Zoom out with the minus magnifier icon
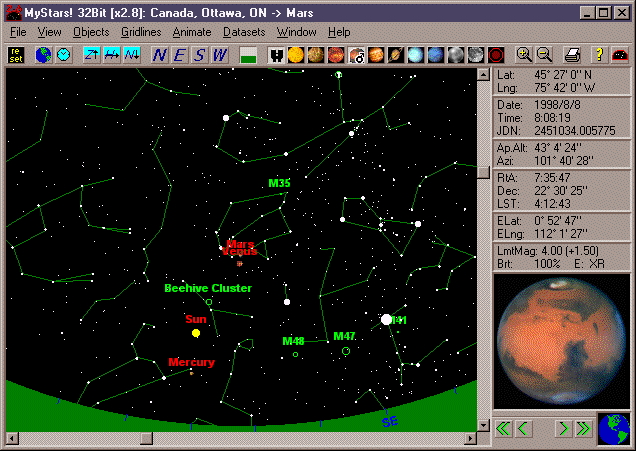636x451 pixels. (544, 55)
